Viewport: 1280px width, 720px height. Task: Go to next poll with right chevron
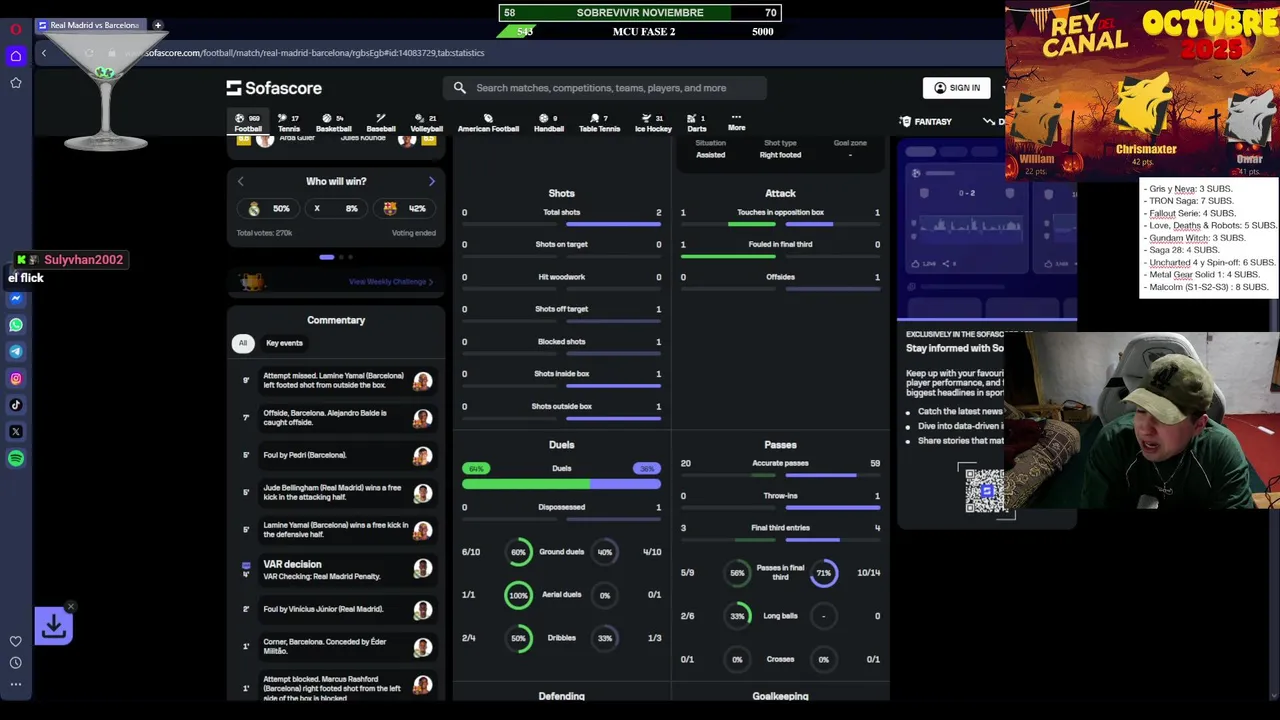[432, 182]
